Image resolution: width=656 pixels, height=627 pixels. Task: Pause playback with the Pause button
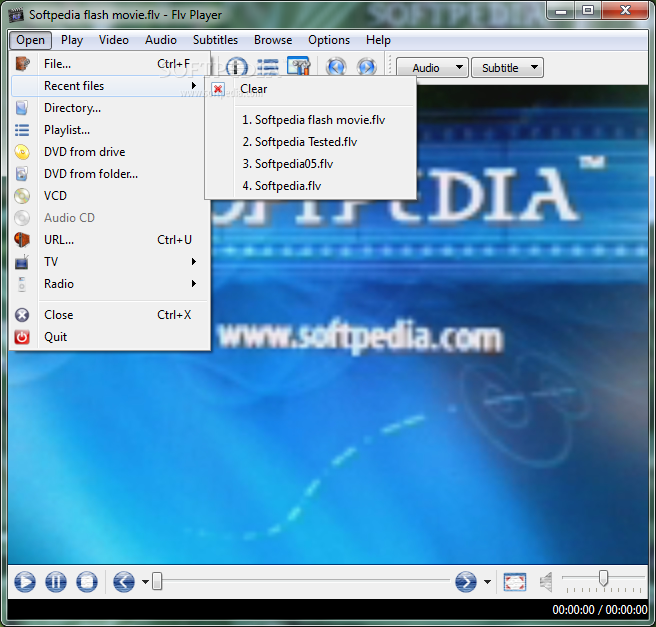click(x=56, y=582)
